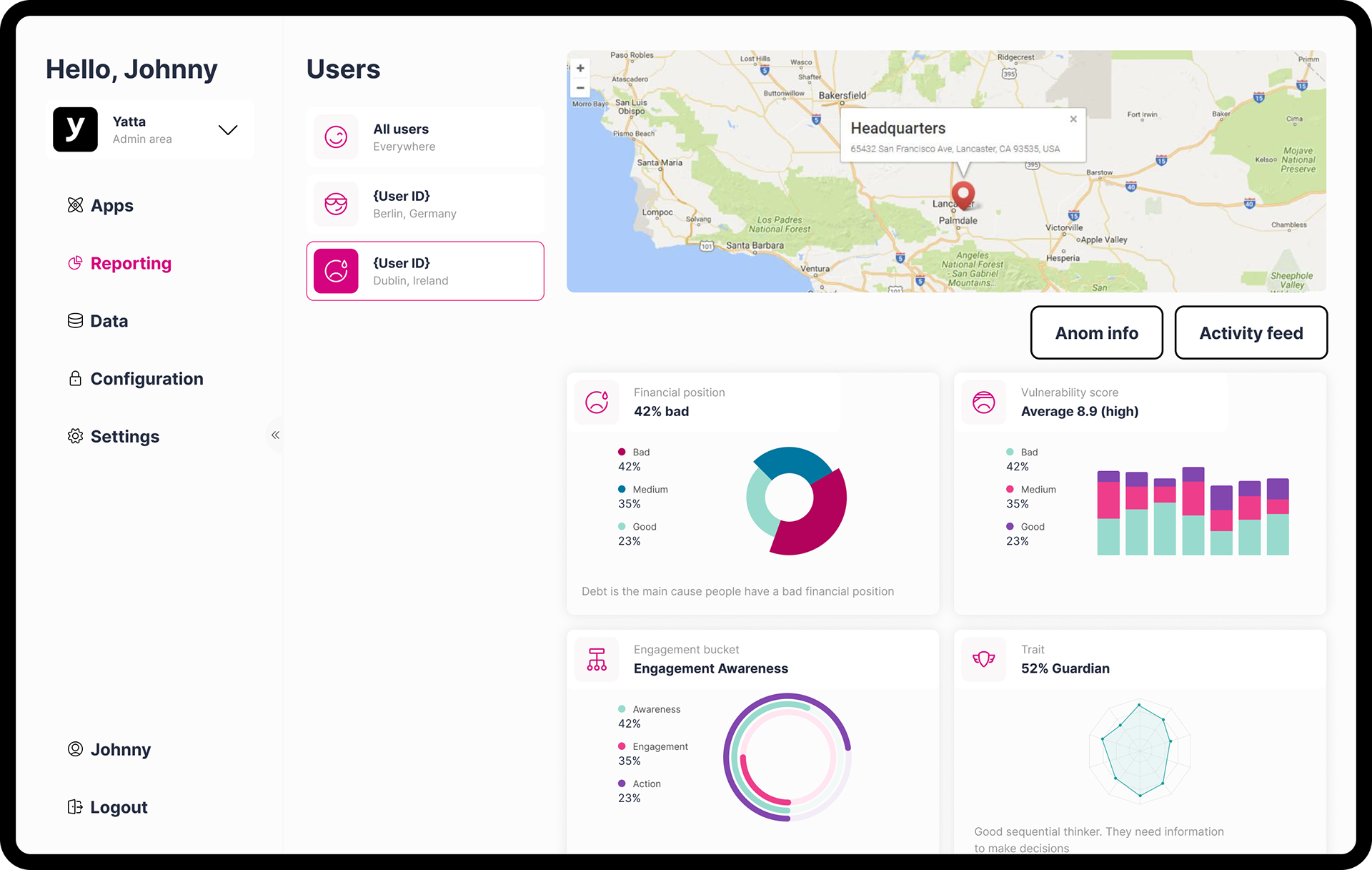The image size is (1372, 870).
Task: Click the Reporting pie chart icon
Action: [75, 263]
